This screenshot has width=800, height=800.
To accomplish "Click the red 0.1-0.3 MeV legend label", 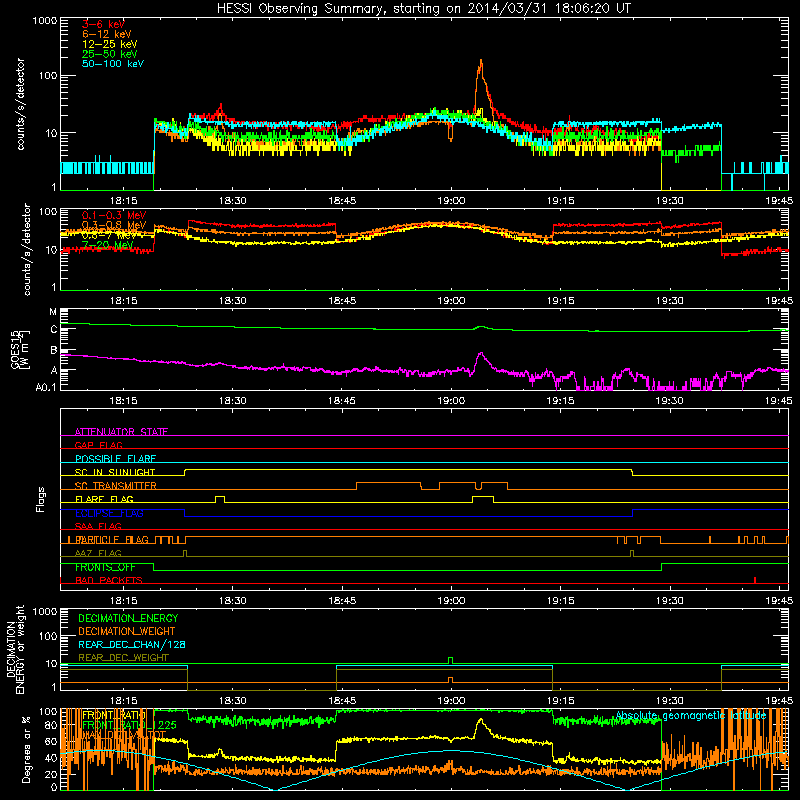I will click(x=114, y=215).
